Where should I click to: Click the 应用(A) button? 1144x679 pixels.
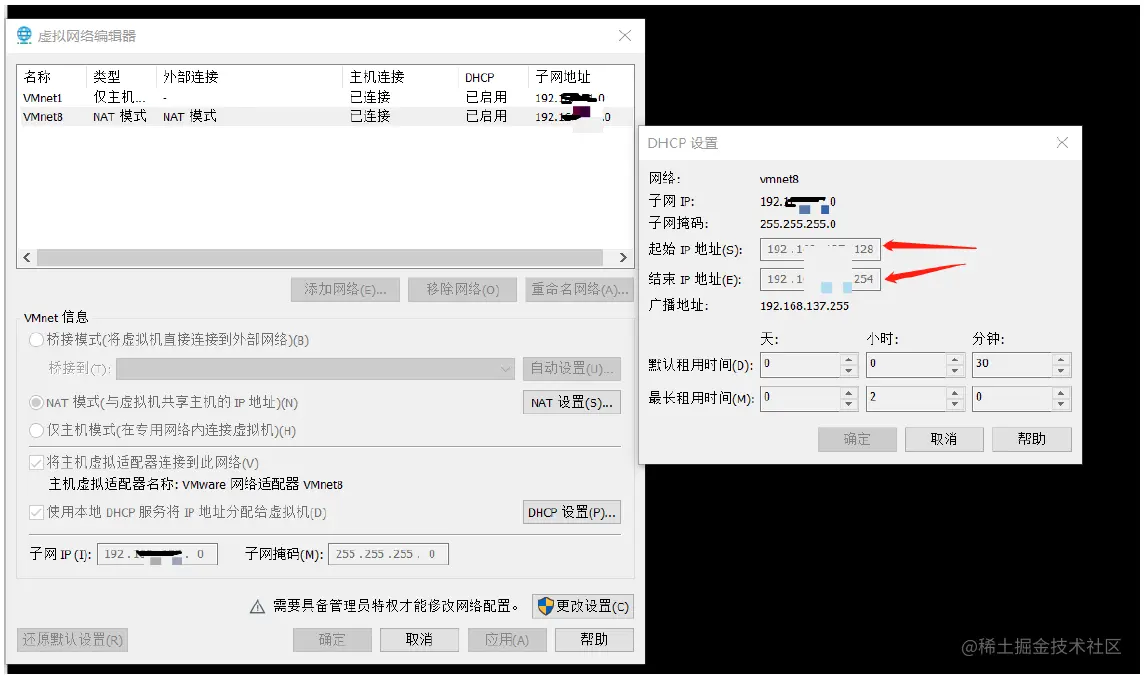pyautogui.click(x=506, y=640)
